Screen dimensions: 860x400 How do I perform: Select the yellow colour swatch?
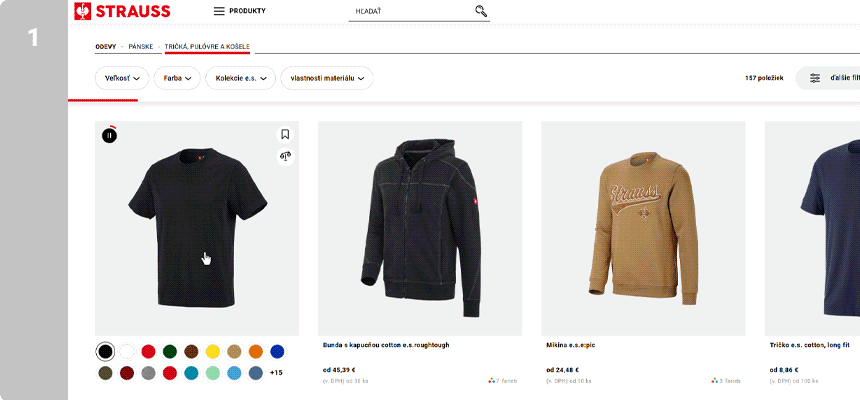[212, 351]
